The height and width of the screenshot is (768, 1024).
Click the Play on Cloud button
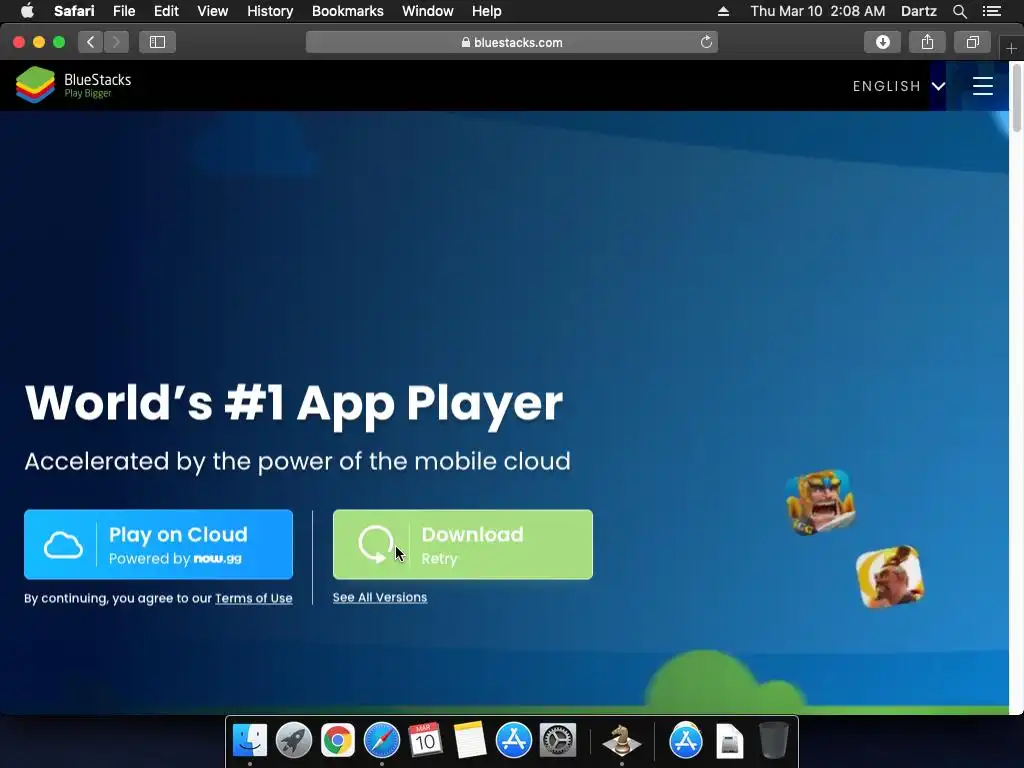tap(158, 544)
